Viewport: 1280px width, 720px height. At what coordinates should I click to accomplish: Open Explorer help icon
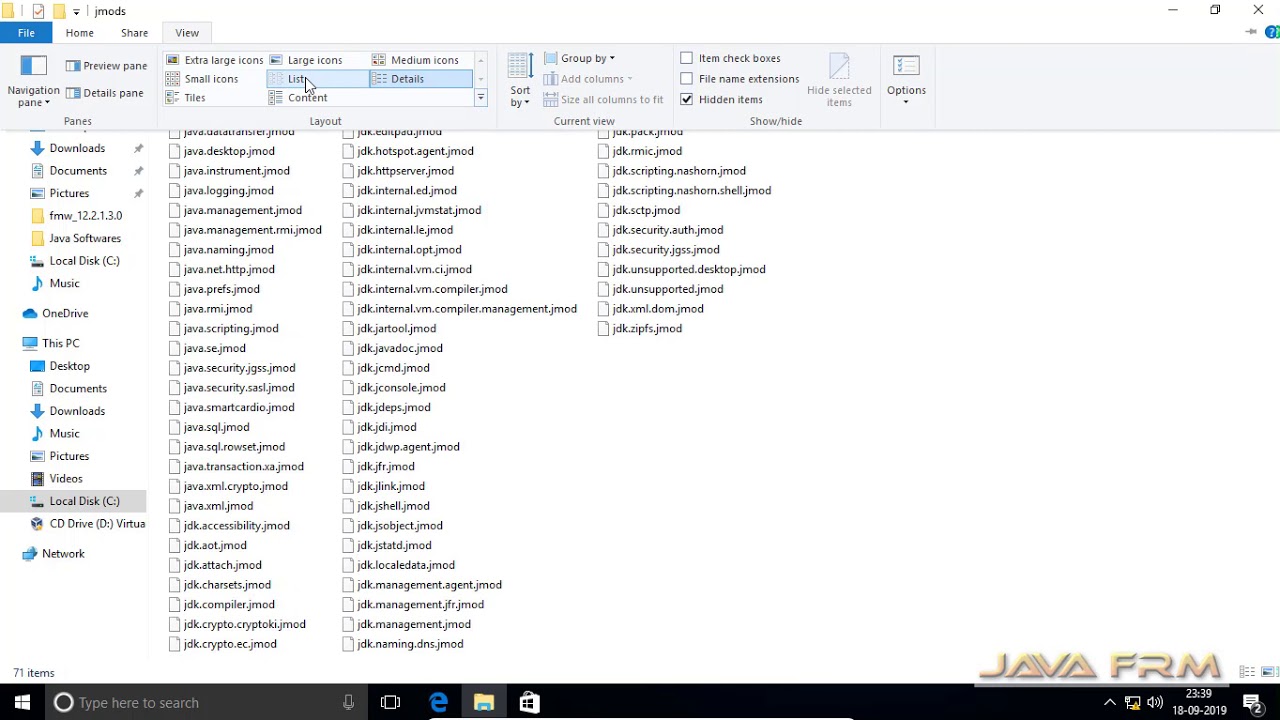[x=1273, y=33]
